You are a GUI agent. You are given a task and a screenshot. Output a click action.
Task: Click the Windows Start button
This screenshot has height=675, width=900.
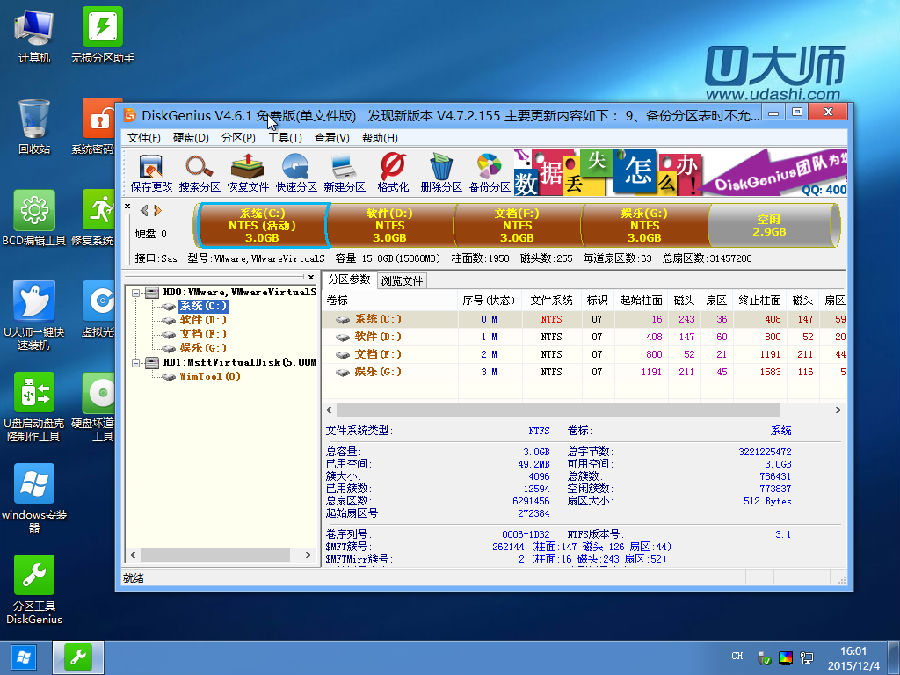[24, 658]
